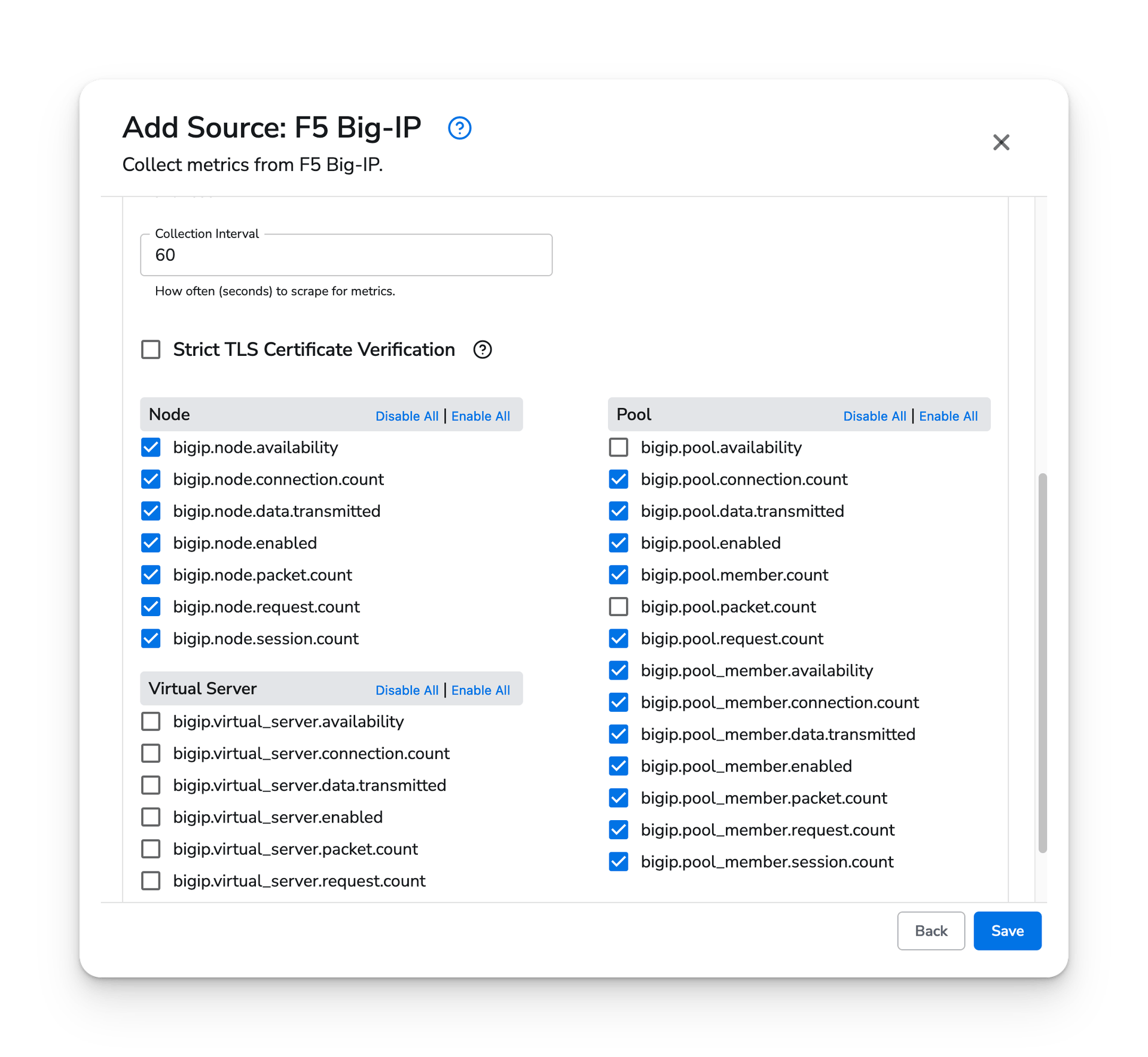Open the F5 Big-IP help icon

459,128
